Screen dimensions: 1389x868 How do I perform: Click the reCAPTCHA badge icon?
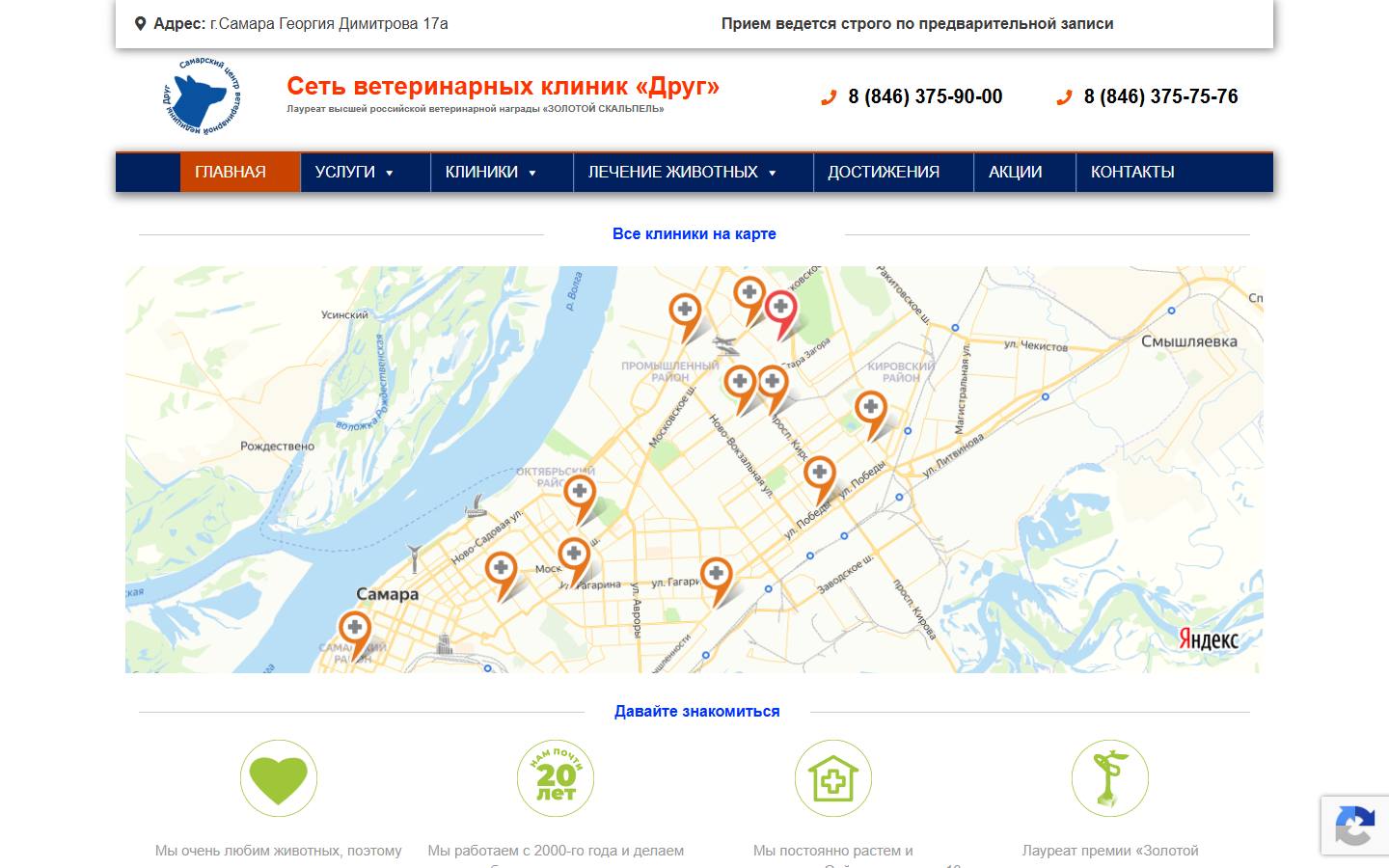pos(1354,826)
